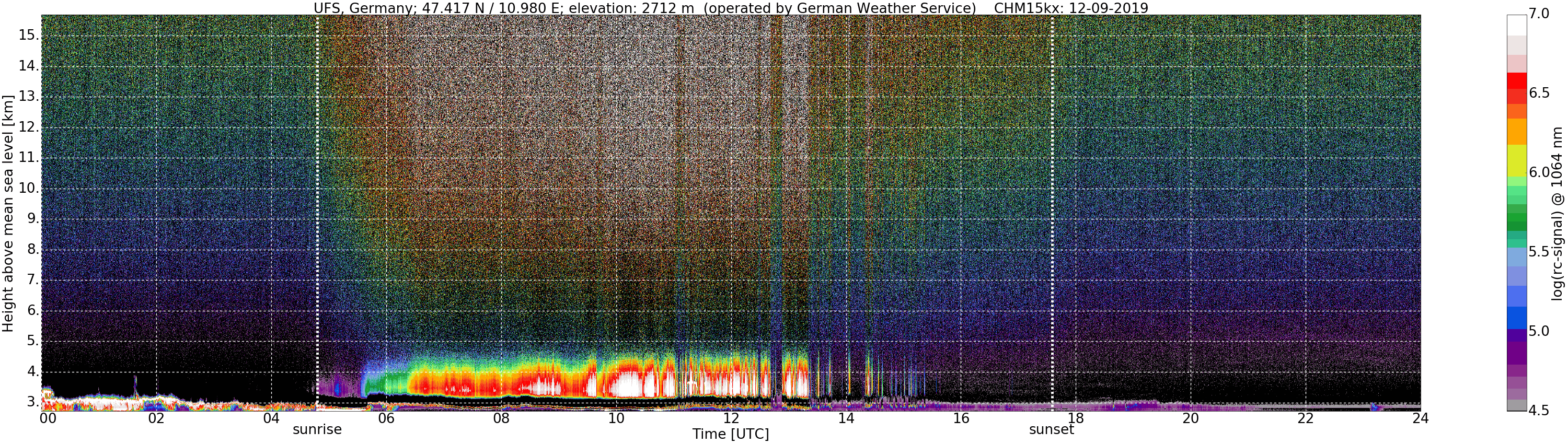
Task: Click the x-axis tick label '18'
Action: coord(1076,418)
